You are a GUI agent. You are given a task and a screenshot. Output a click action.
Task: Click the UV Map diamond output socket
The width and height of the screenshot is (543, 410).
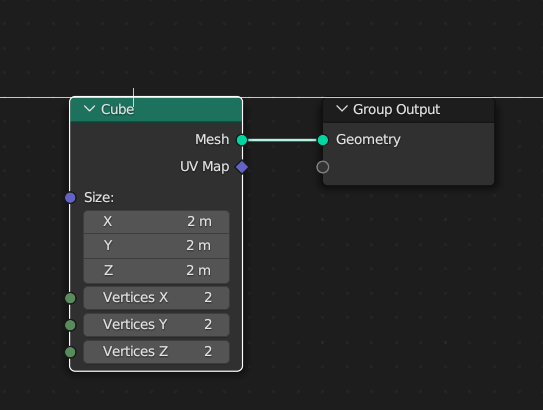click(x=242, y=167)
